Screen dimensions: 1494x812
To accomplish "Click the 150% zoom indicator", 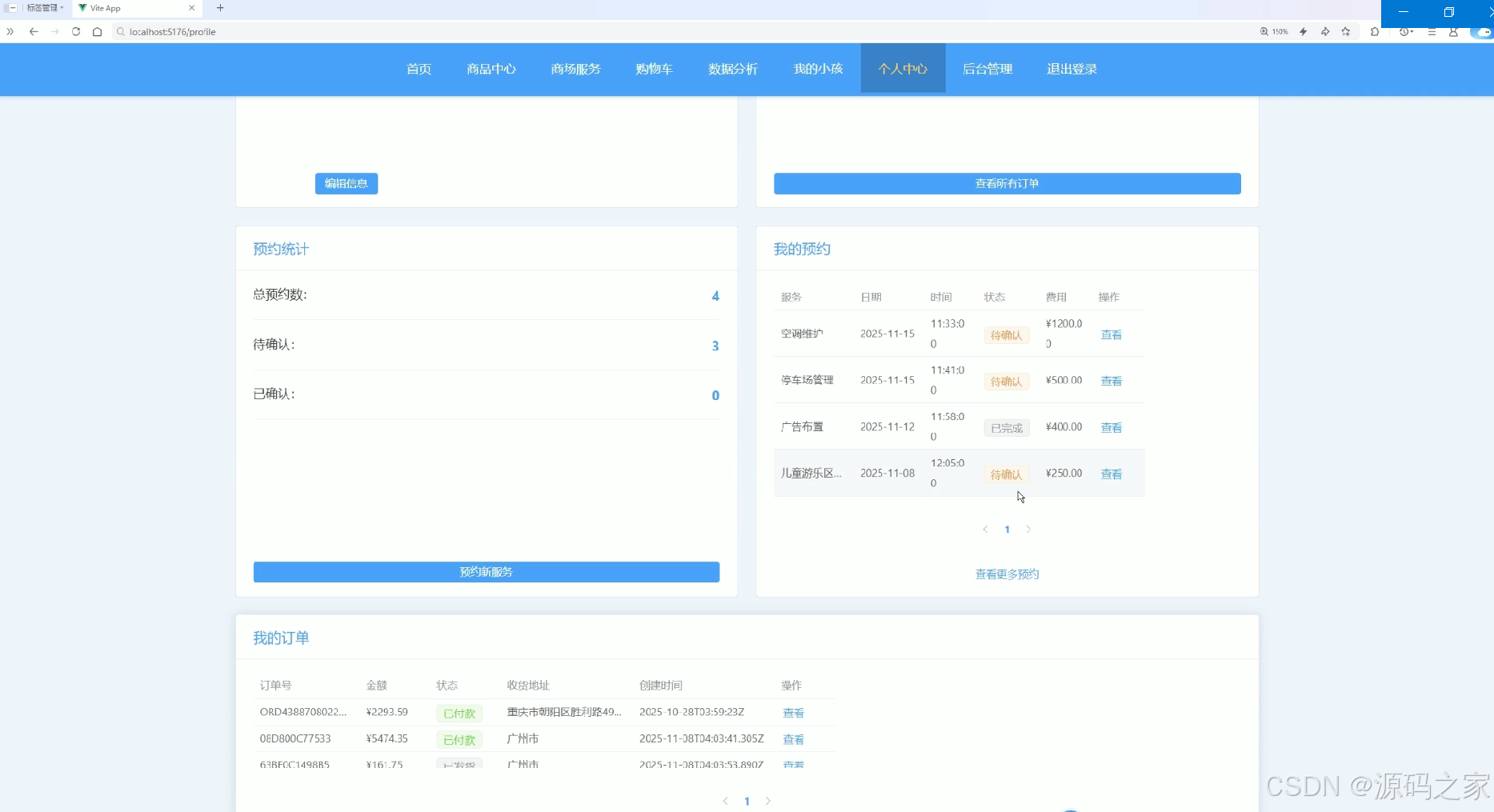I will click(1275, 32).
